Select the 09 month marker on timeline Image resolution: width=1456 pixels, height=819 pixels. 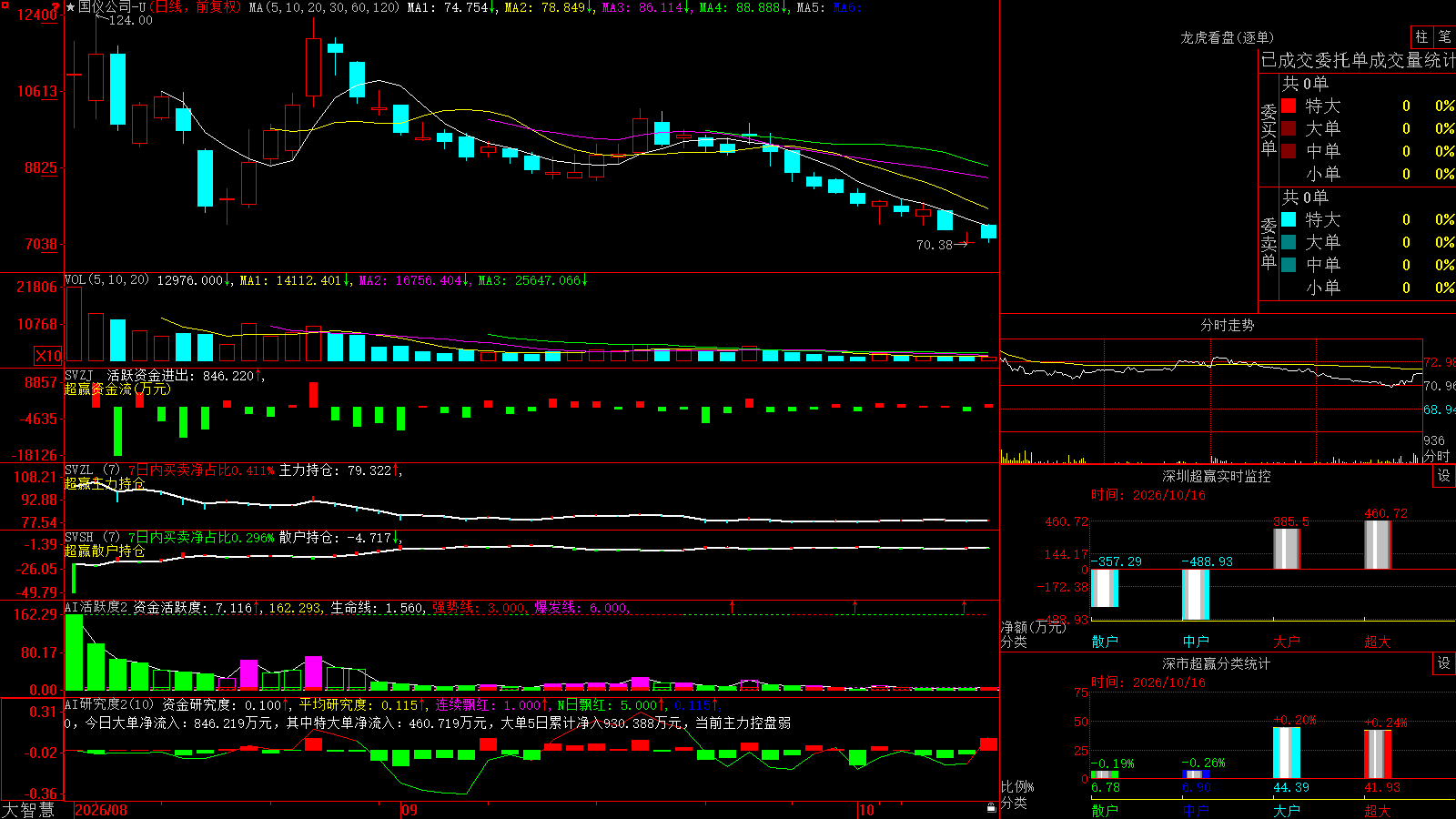pyautogui.click(x=409, y=810)
